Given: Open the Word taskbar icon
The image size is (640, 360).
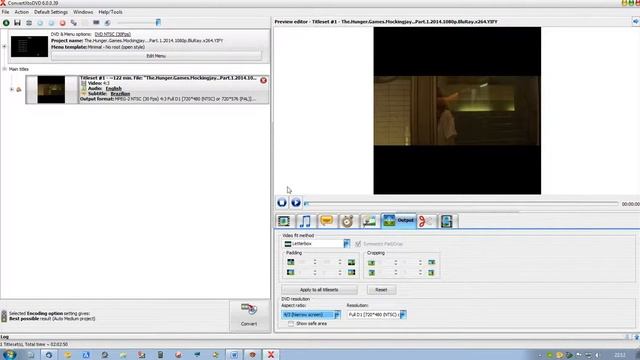Looking at the screenshot, I should point(234,355).
